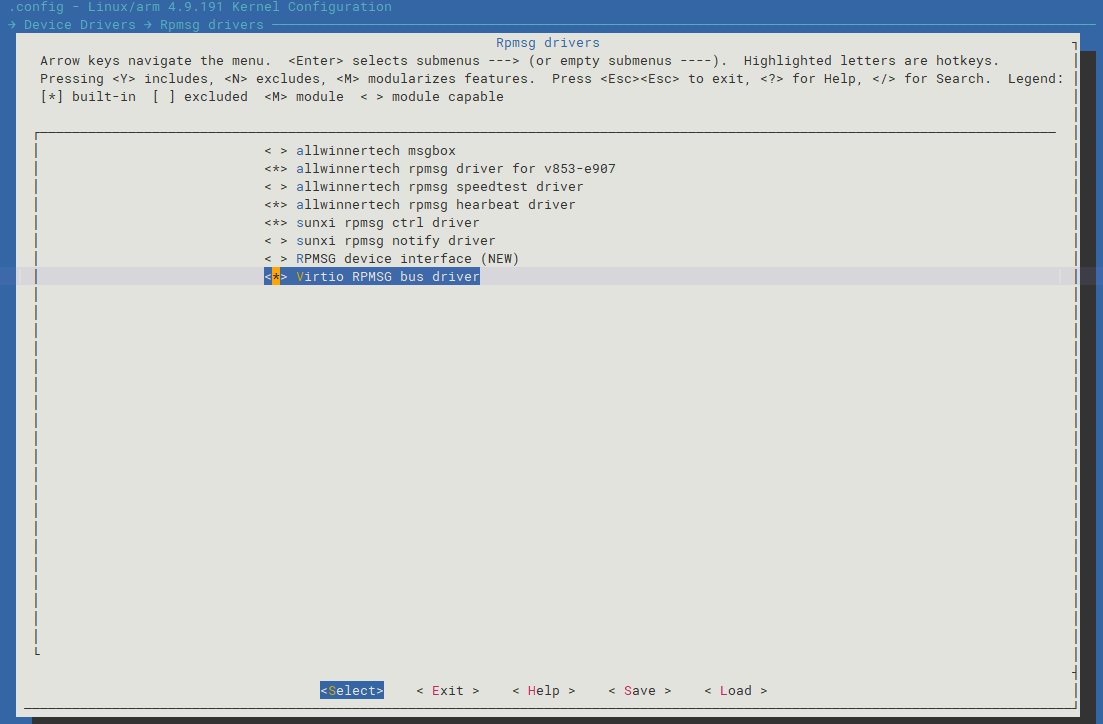Click the Load button

pos(736,690)
